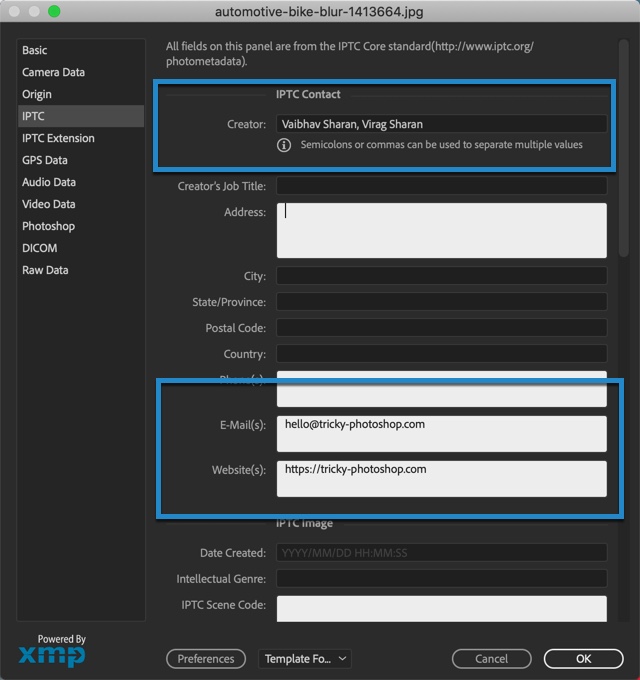Screen dimensions: 640x680
Task: Select IPTC in the sidebar
Action: [81, 116]
